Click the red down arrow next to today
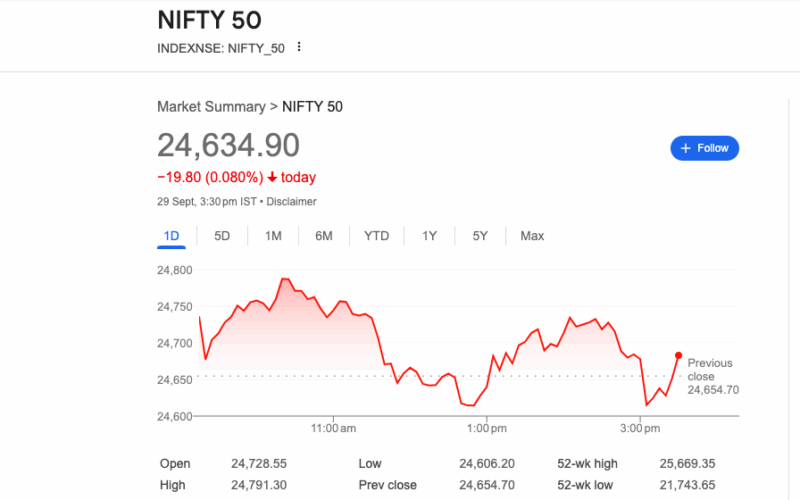 point(272,178)
